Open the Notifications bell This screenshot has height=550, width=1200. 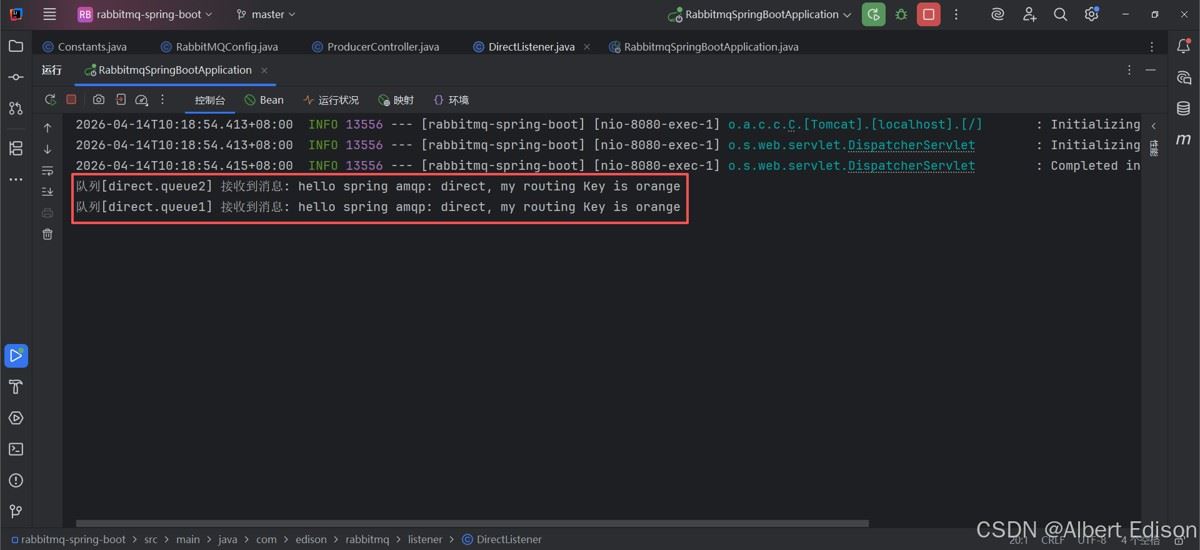[1184, 46]
